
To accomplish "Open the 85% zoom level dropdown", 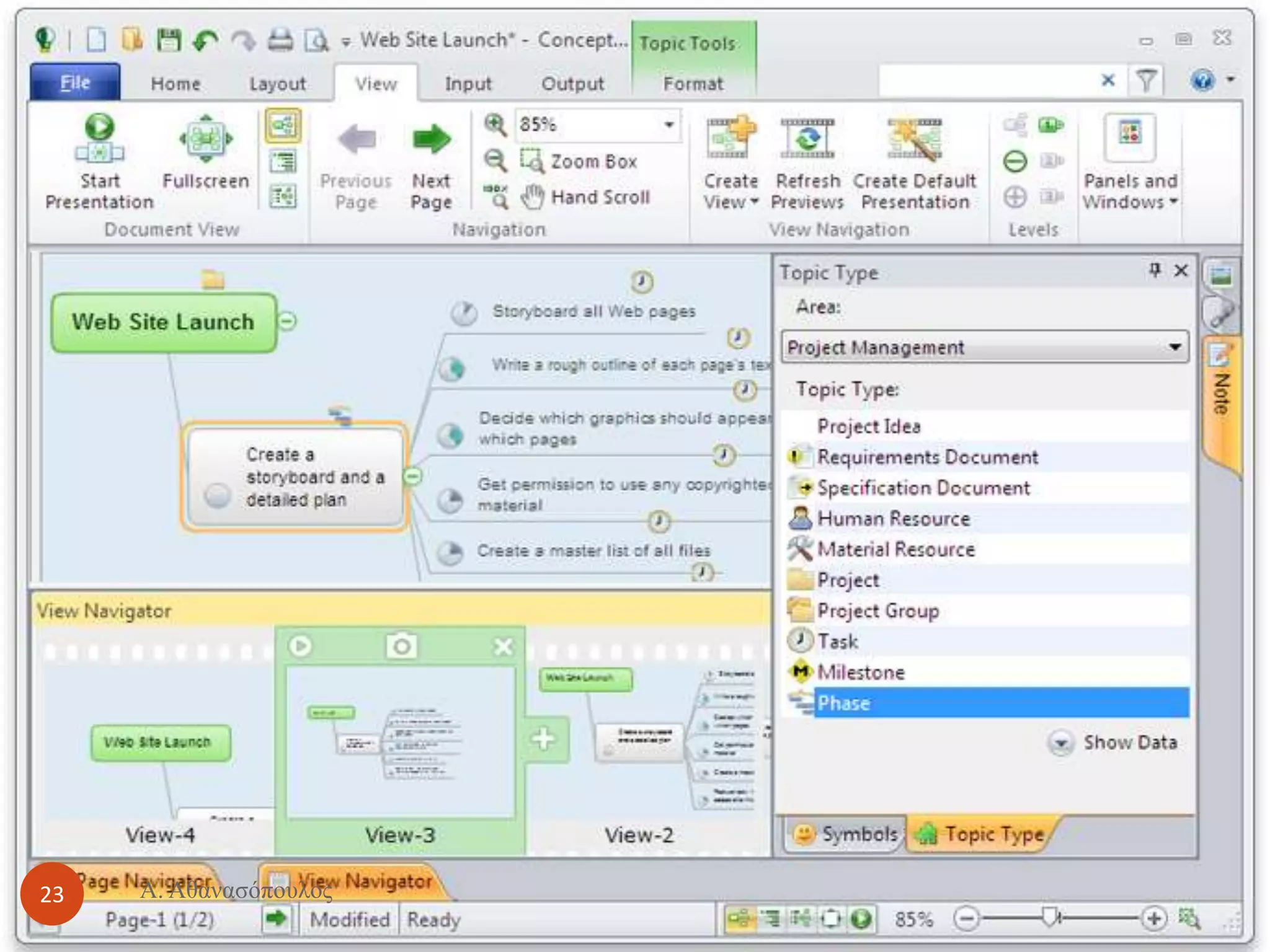I will coord(668,125).
